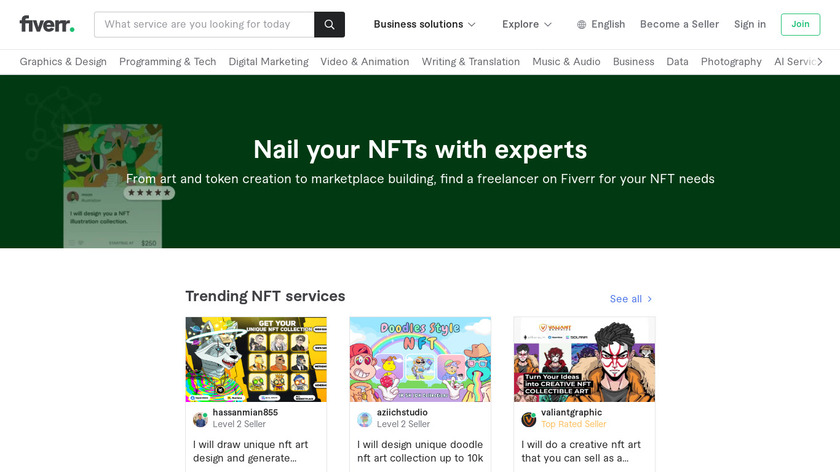This screenshot has height=472, width=840.
Task: Click azichstudio's seller avatar
Action: (365, 419)
